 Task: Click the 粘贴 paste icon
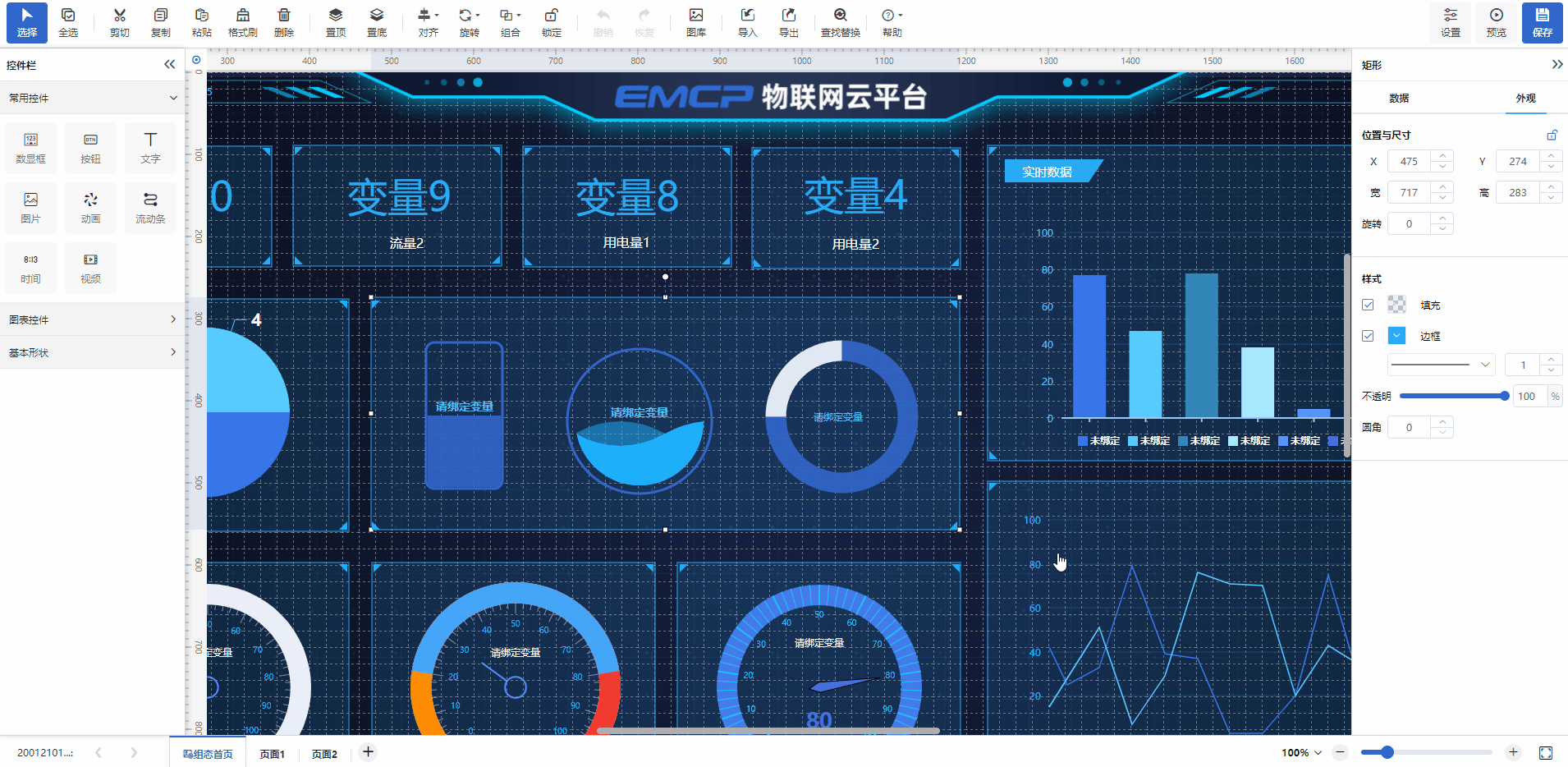pos(202,22)
